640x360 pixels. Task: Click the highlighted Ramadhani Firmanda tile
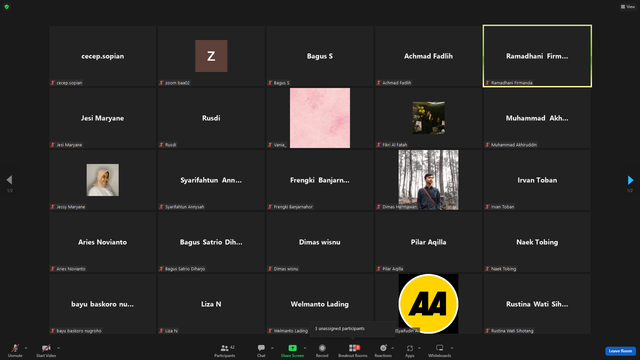pos(537,56)
